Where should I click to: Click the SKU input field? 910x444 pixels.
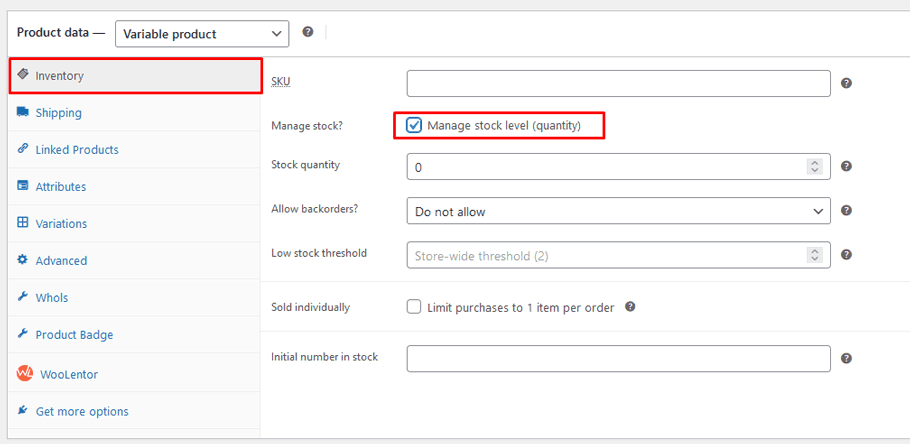[x=619, y=84]
